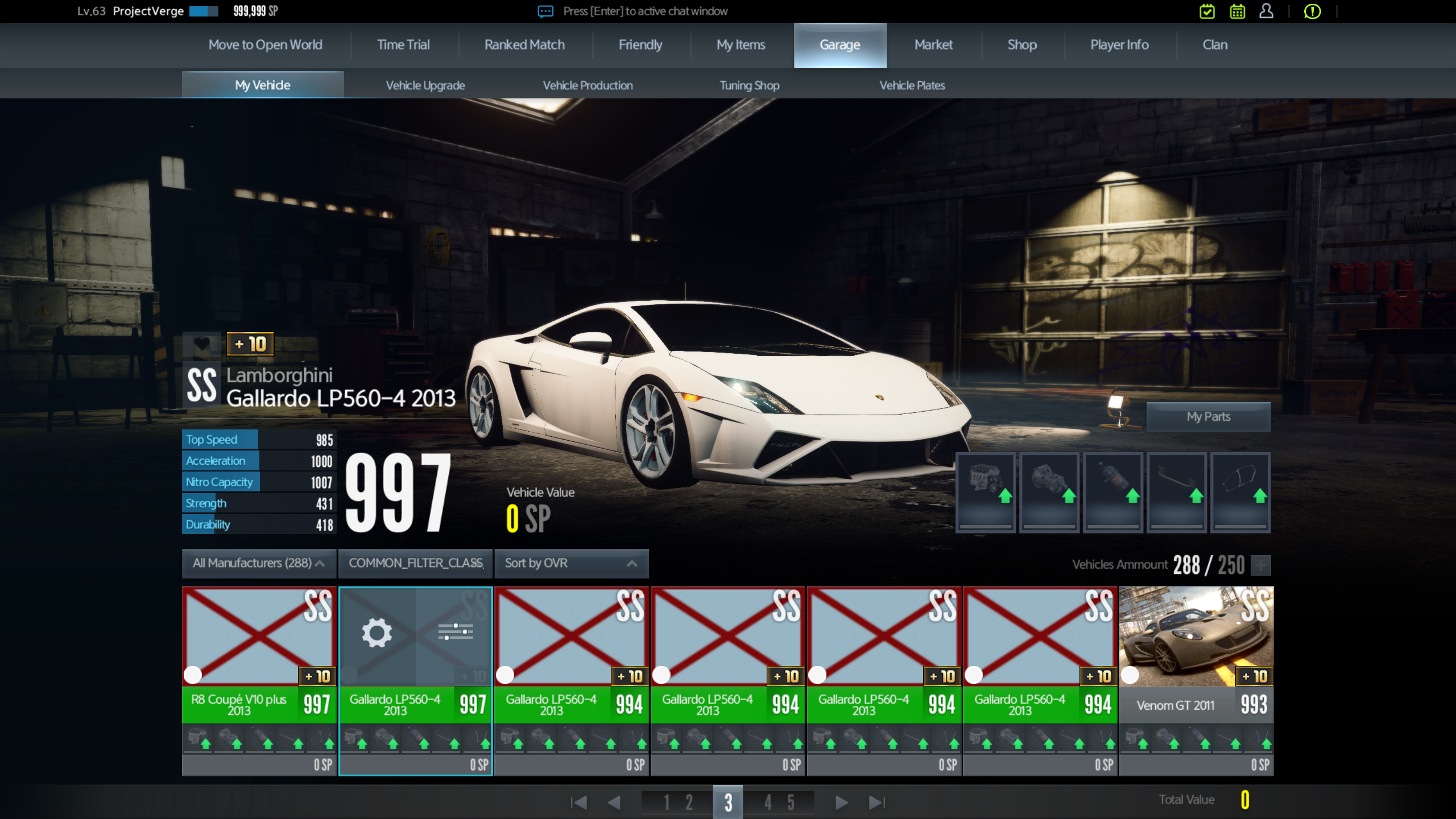Viewport: 1456px width, 819px height.
Task: Open the Tuning Shop subtab
Action: [749, 85]
